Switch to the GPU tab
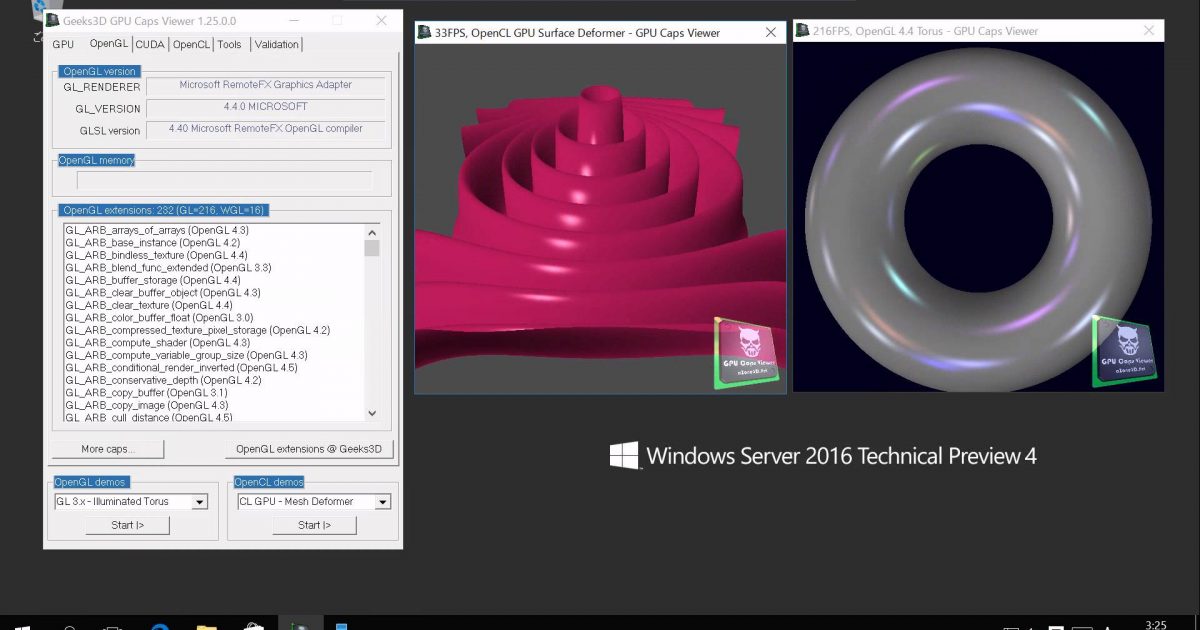Viewport: 1200px width, 630px height. (x=63, y=44)
